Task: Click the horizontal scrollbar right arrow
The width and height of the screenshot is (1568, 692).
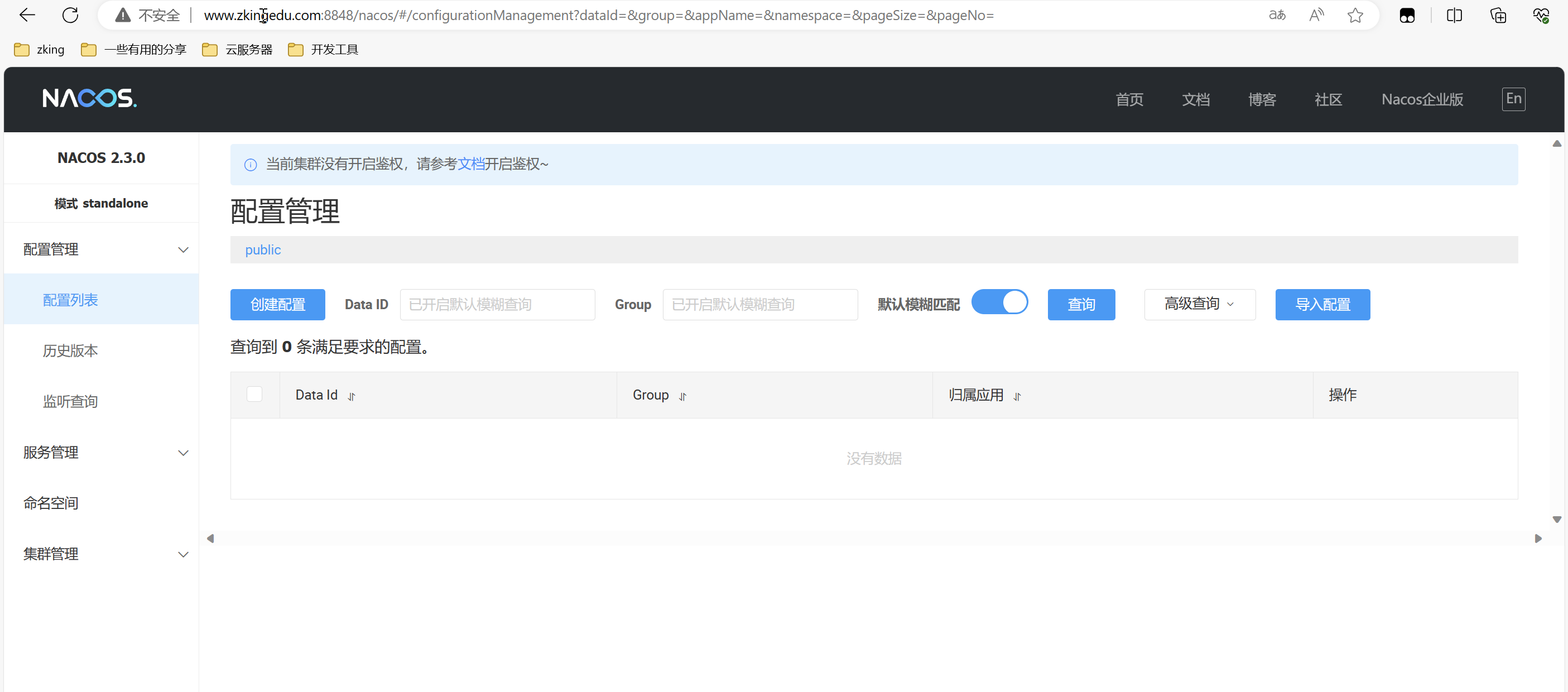Action: coord(1537,538)
